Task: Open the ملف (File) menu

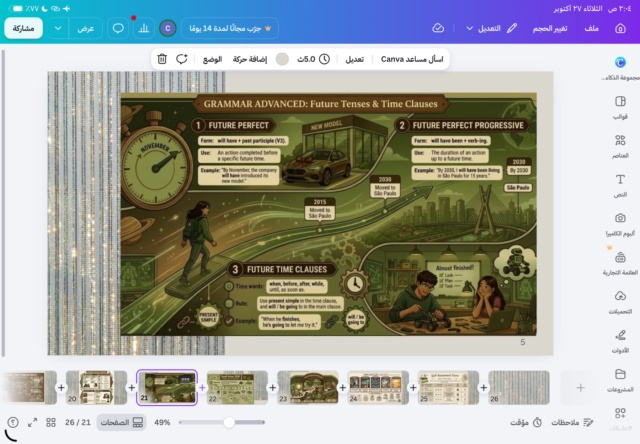Action: [591, 28]
